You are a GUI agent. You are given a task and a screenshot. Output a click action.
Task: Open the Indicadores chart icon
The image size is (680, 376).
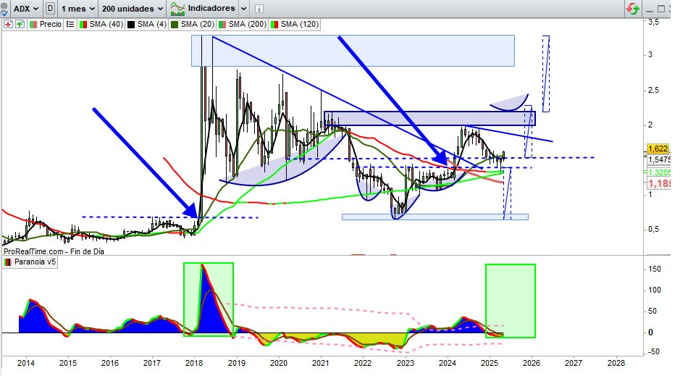tap(178, 8)
